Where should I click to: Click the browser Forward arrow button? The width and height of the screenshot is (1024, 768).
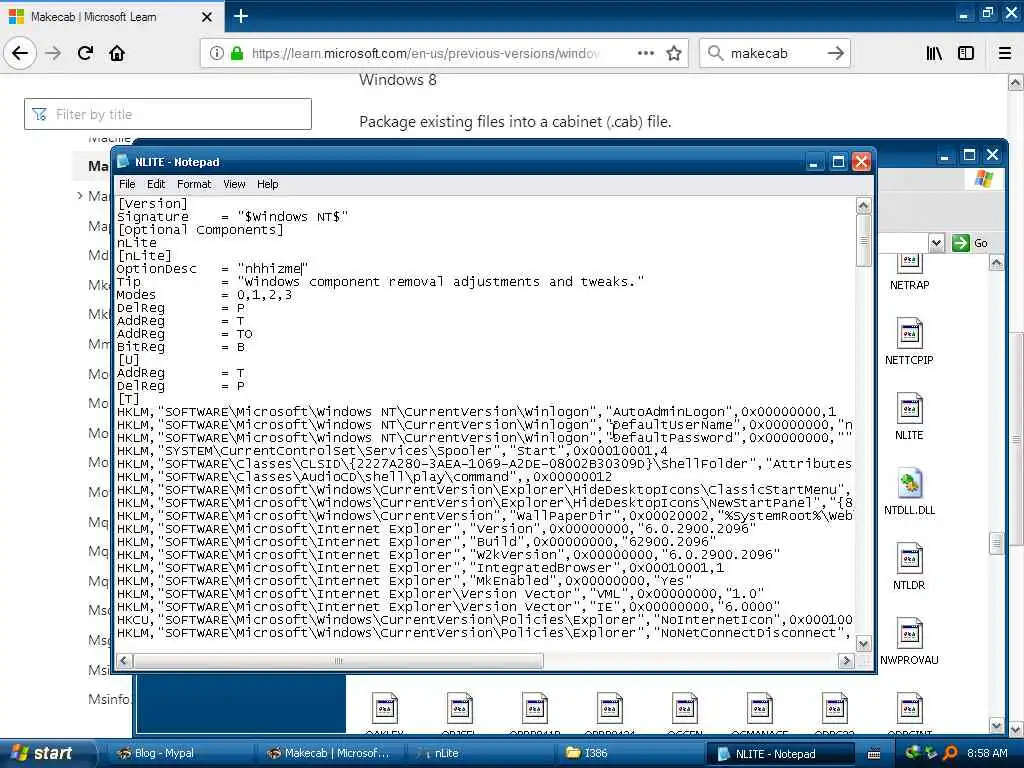click(x=54, y=53)
